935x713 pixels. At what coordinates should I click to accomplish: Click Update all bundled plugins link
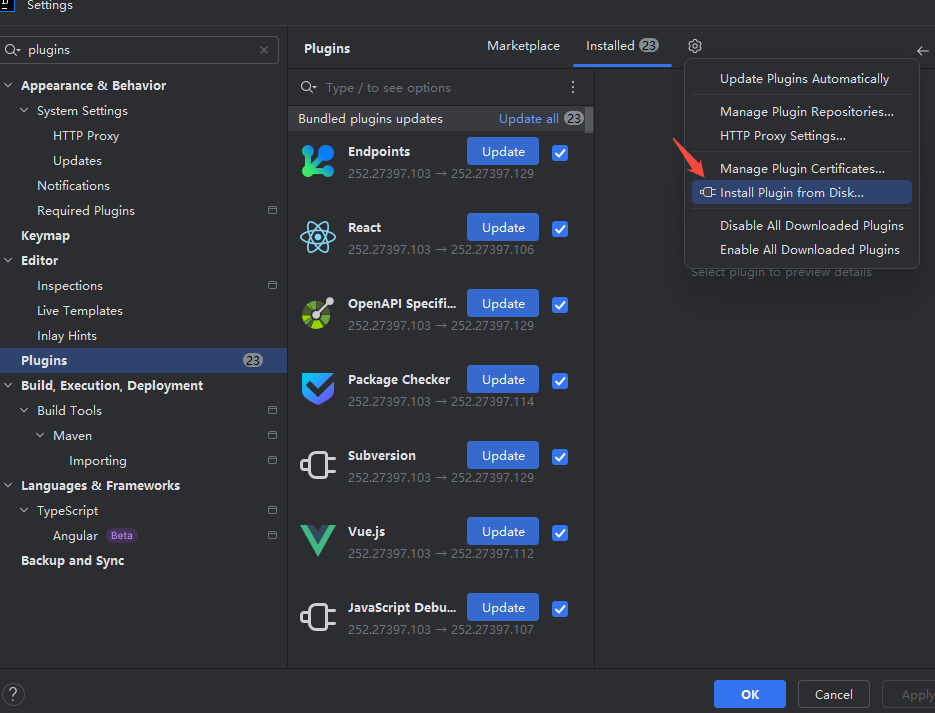(528, 119)
